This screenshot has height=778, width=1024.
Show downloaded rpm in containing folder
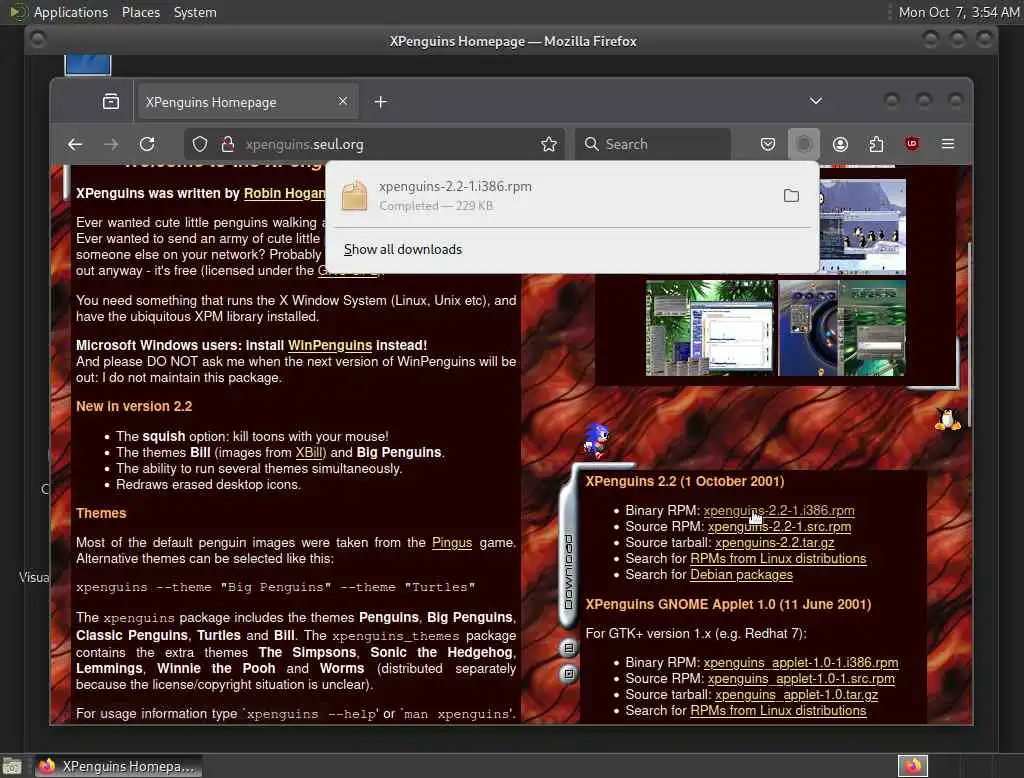click(792, 195)
